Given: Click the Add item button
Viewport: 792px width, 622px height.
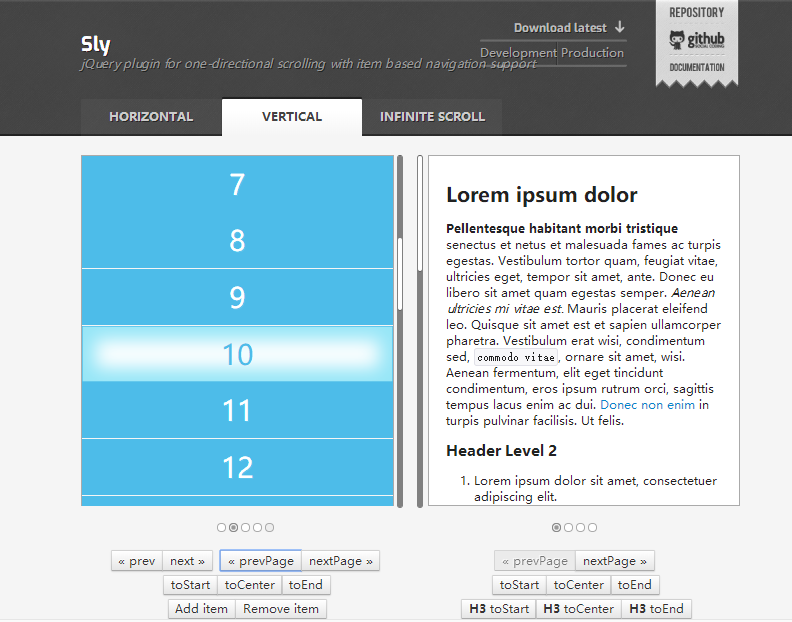Looking at the screenshot, I should (202, 608).
